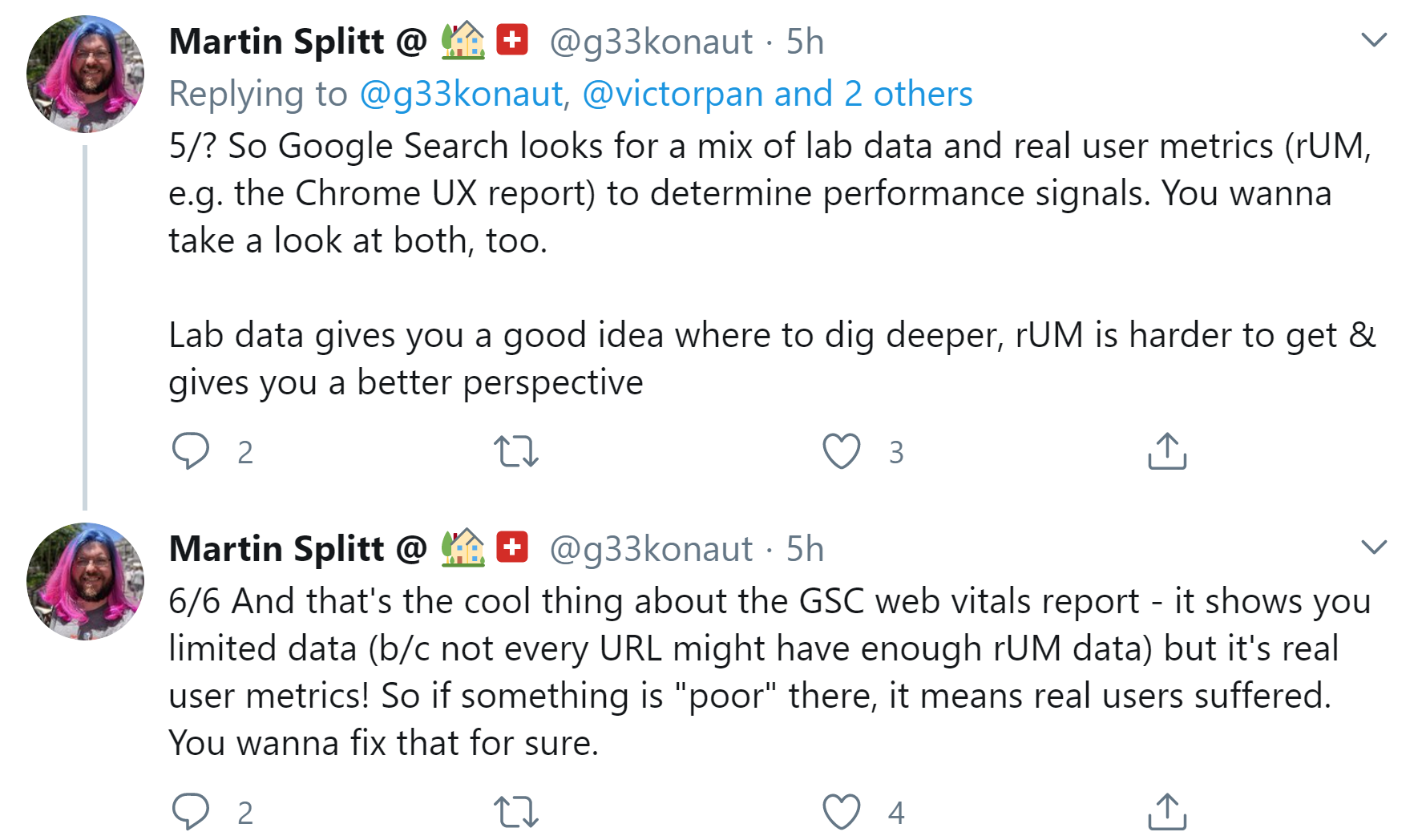
Task: Reply to the tweet numbered 5/?
Action: (192, 451)
